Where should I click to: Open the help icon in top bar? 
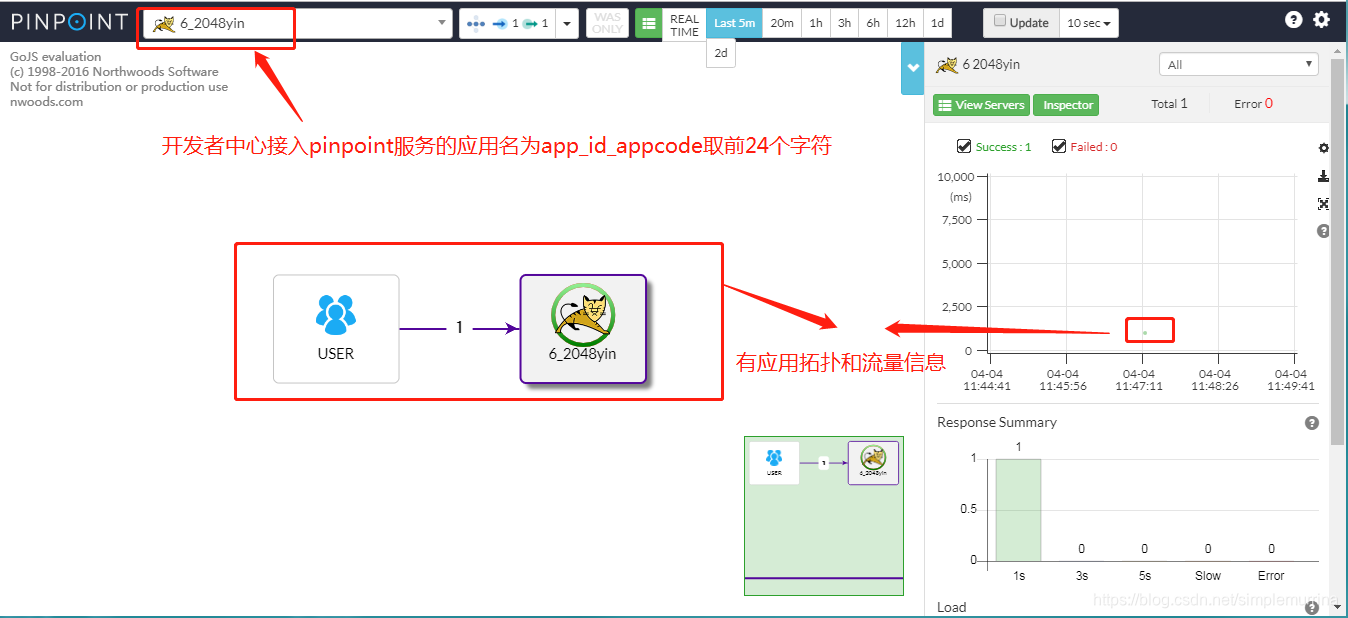[1294, 19]
